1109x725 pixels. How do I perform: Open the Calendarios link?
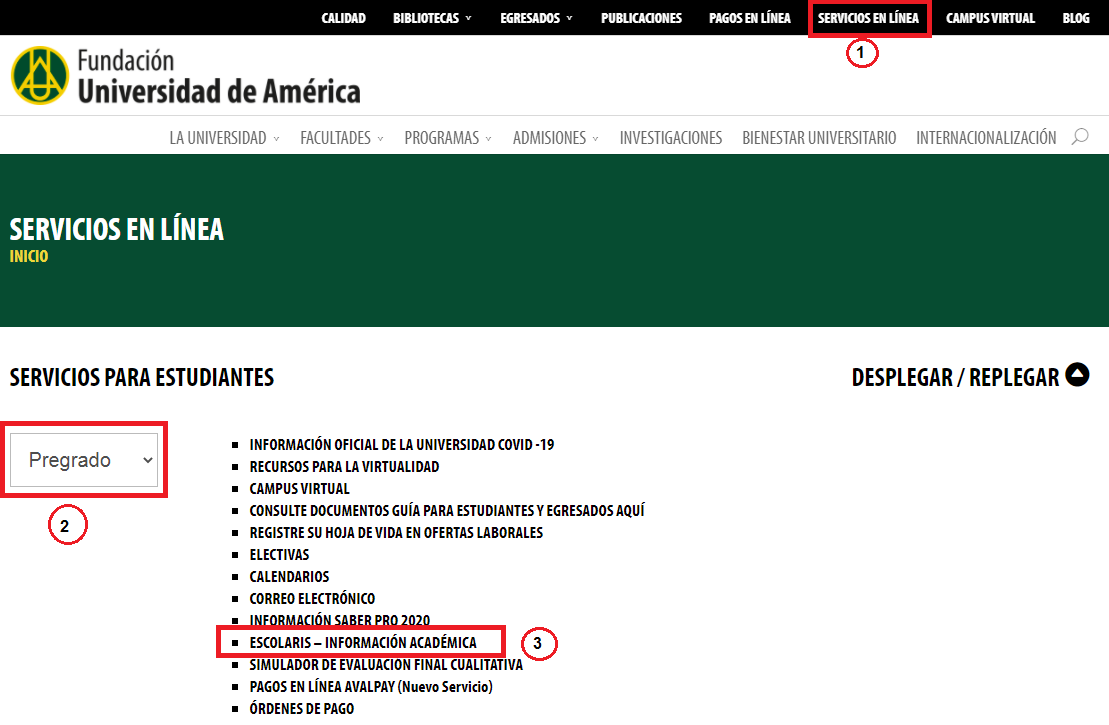pos(289,576)
